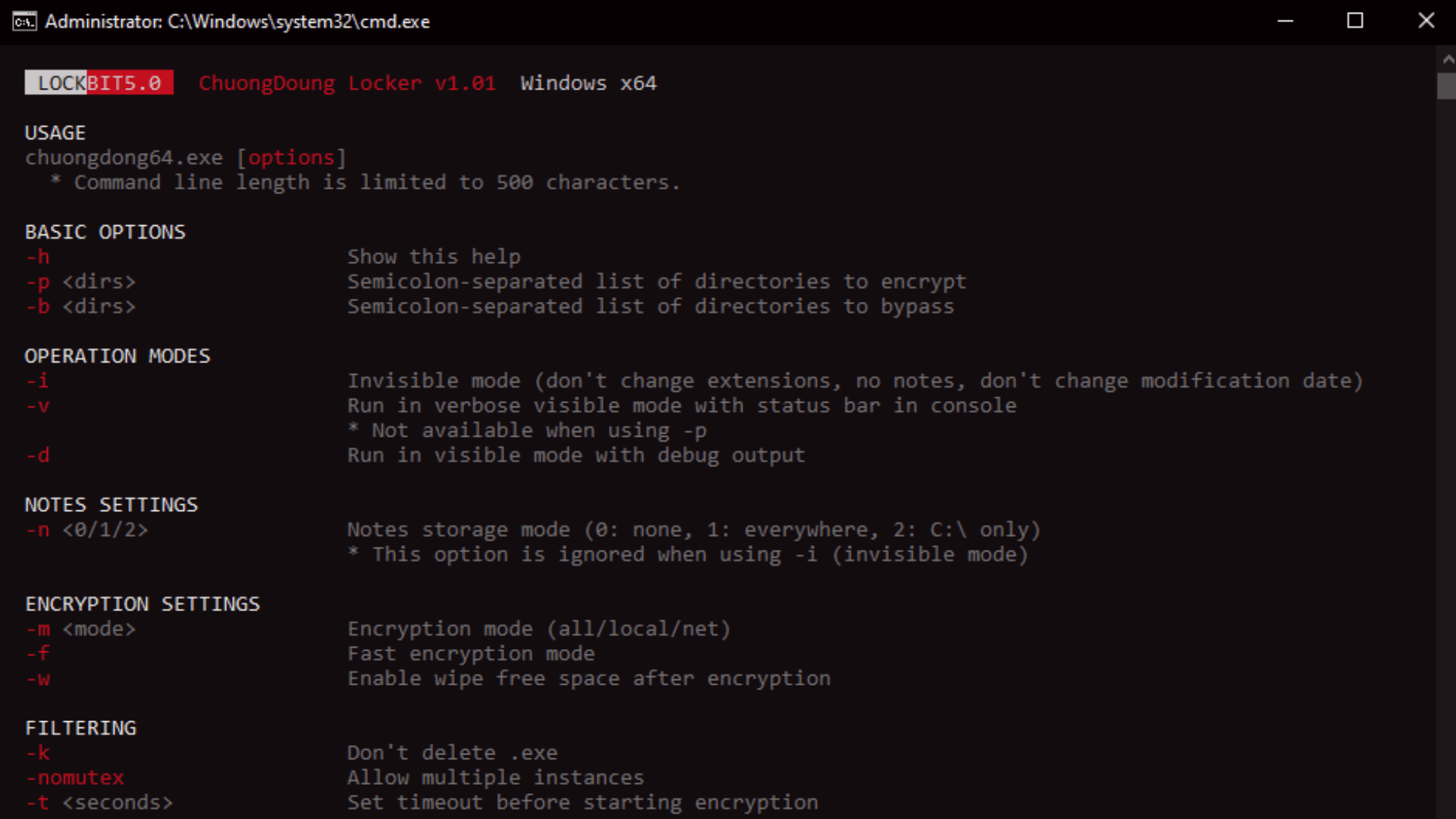Viewport: 1456px width, 819px height.
Task: Toggle the -d debug output mode option
Action: [x=37, y=455]
